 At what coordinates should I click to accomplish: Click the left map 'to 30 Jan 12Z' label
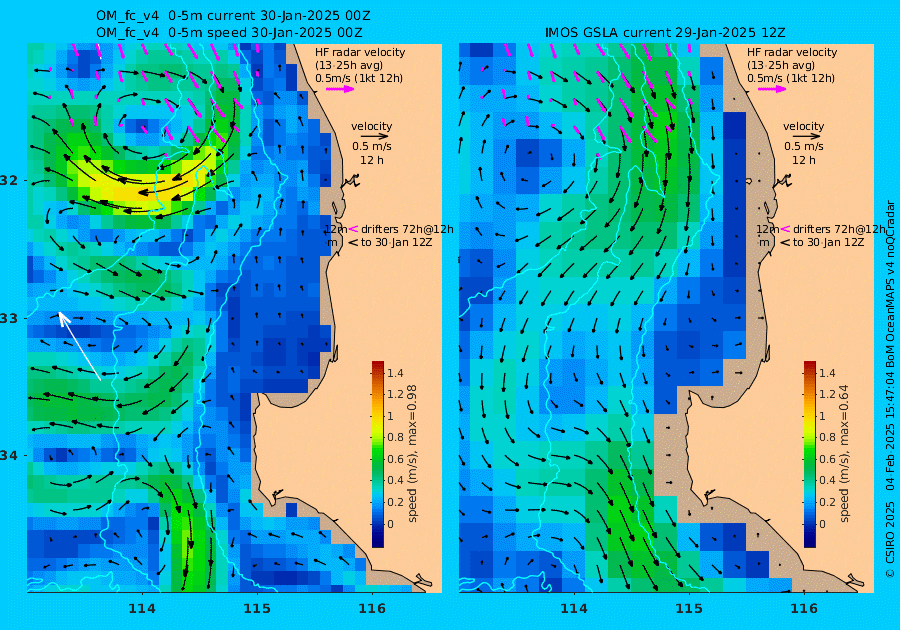(x=397, y=242)
